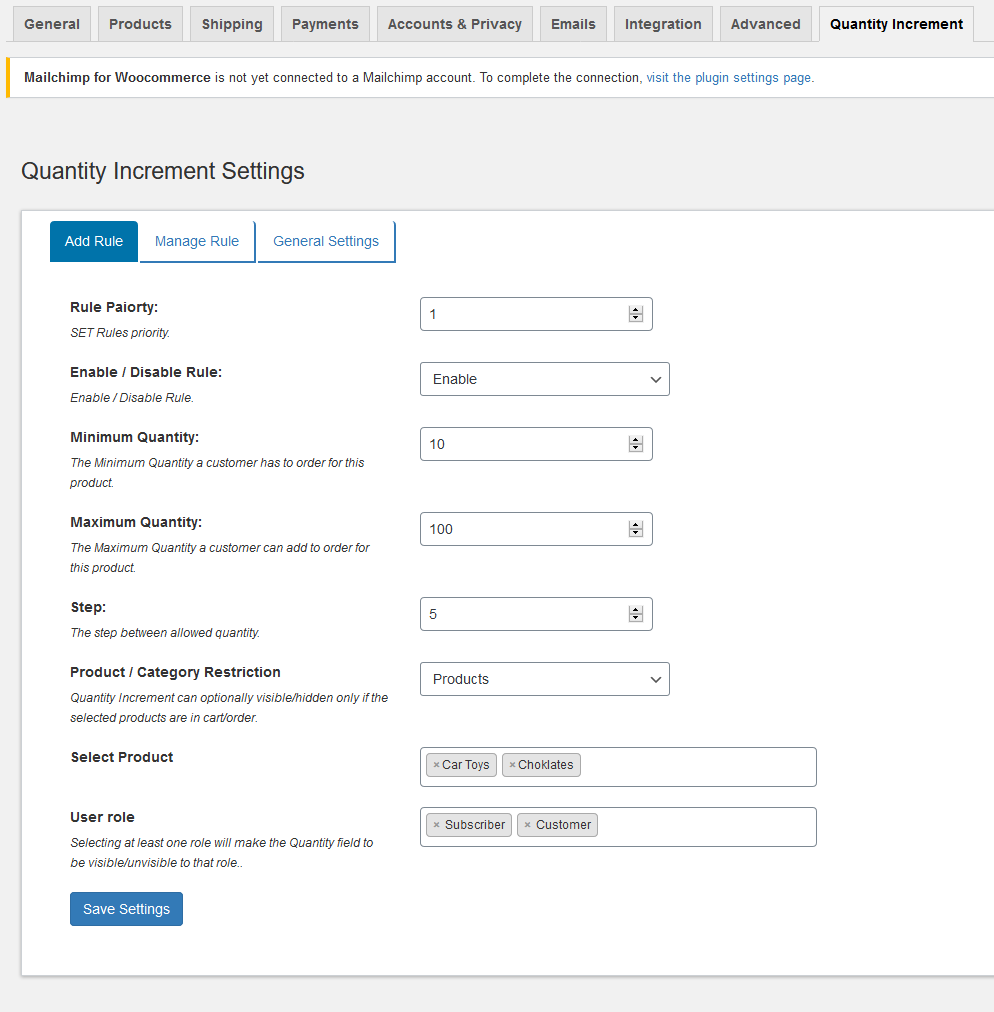Switch to the Products settings tab
The height and width of the screenshot is (1012, 994).
pyautogui.click(x=139, y=23)
